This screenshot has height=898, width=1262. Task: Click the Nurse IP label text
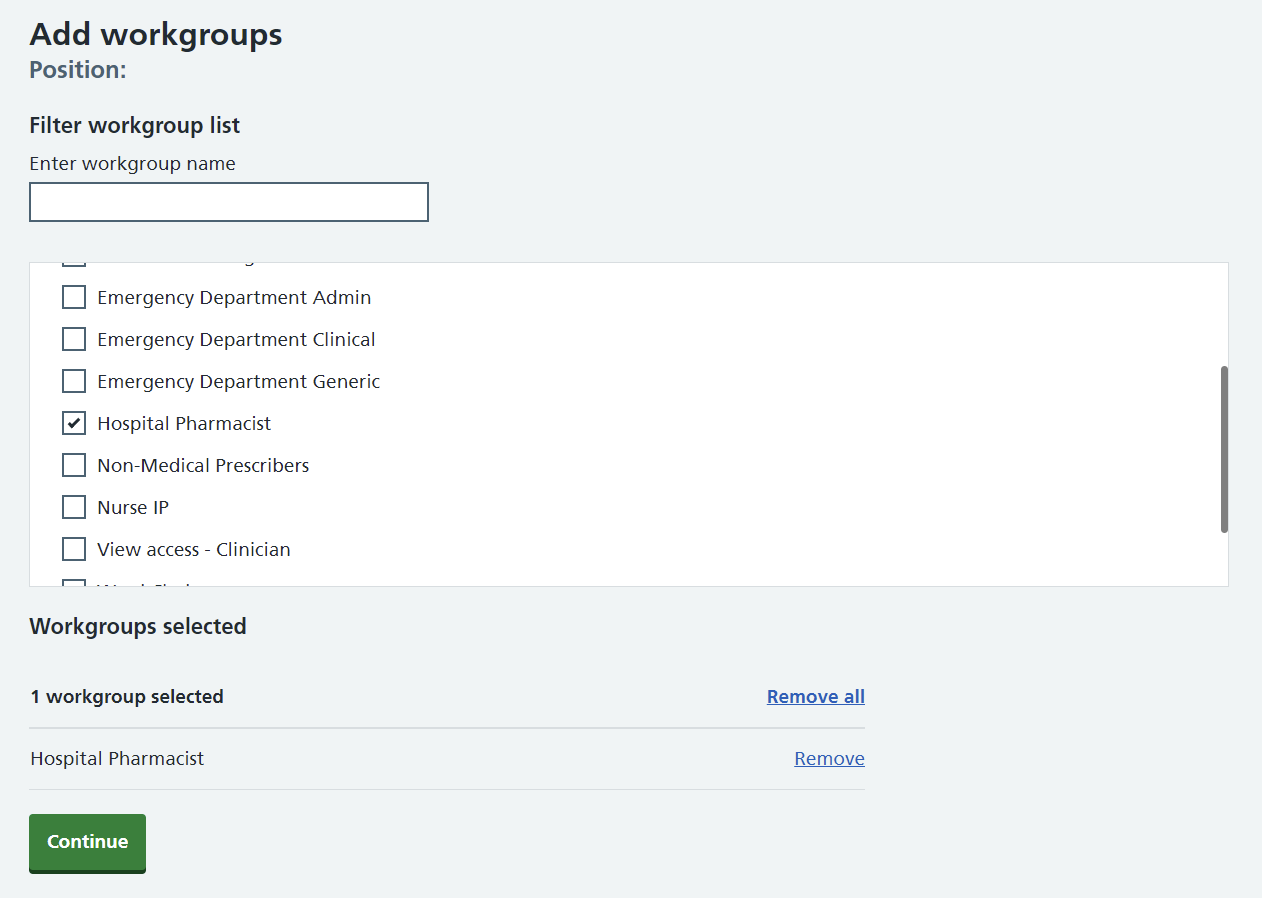[133, 507]
